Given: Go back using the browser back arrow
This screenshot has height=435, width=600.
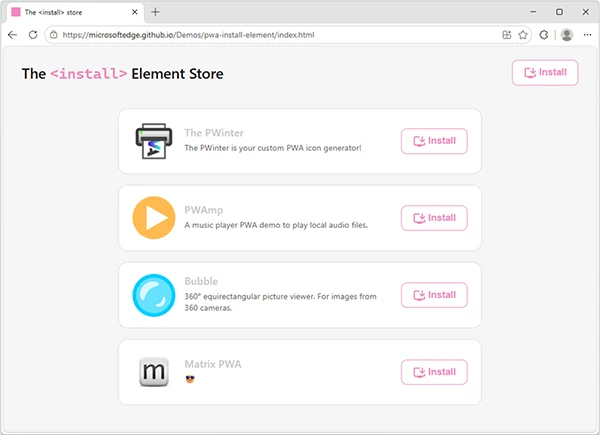Looking at the screenshot, I should (x=12, y=35).
